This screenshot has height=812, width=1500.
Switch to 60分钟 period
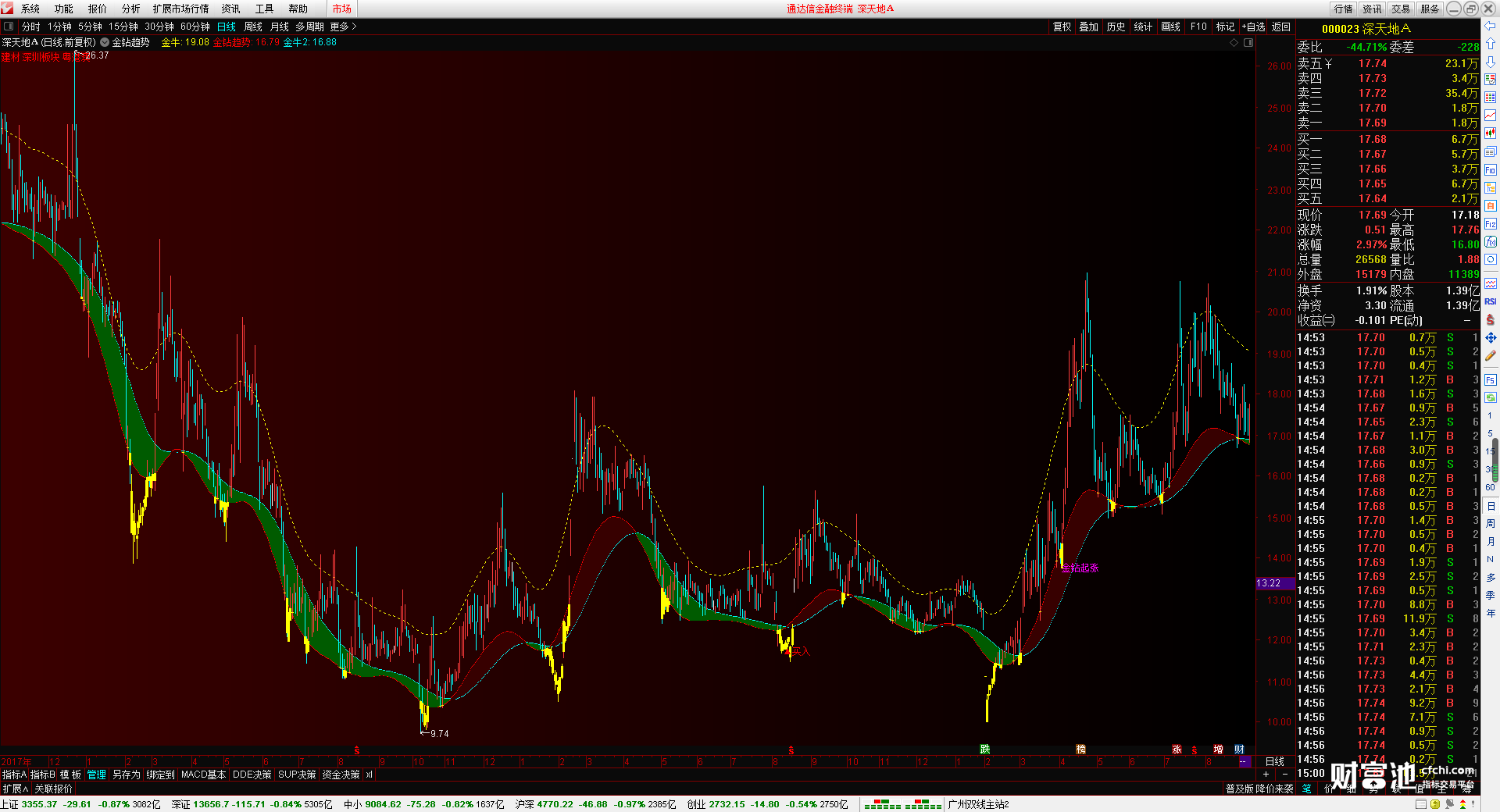(x=195, y=27)
